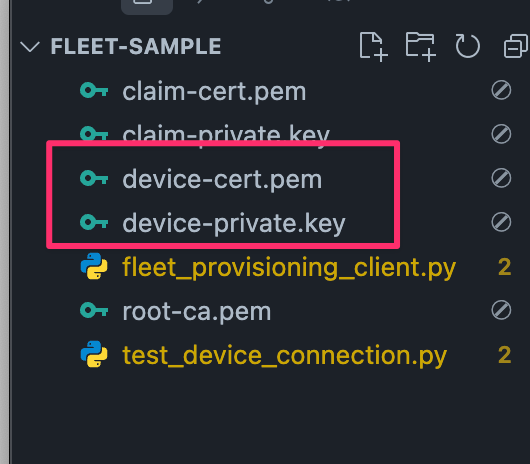Click key icon beside claim-cert.pem

click(x=94, y=91)
